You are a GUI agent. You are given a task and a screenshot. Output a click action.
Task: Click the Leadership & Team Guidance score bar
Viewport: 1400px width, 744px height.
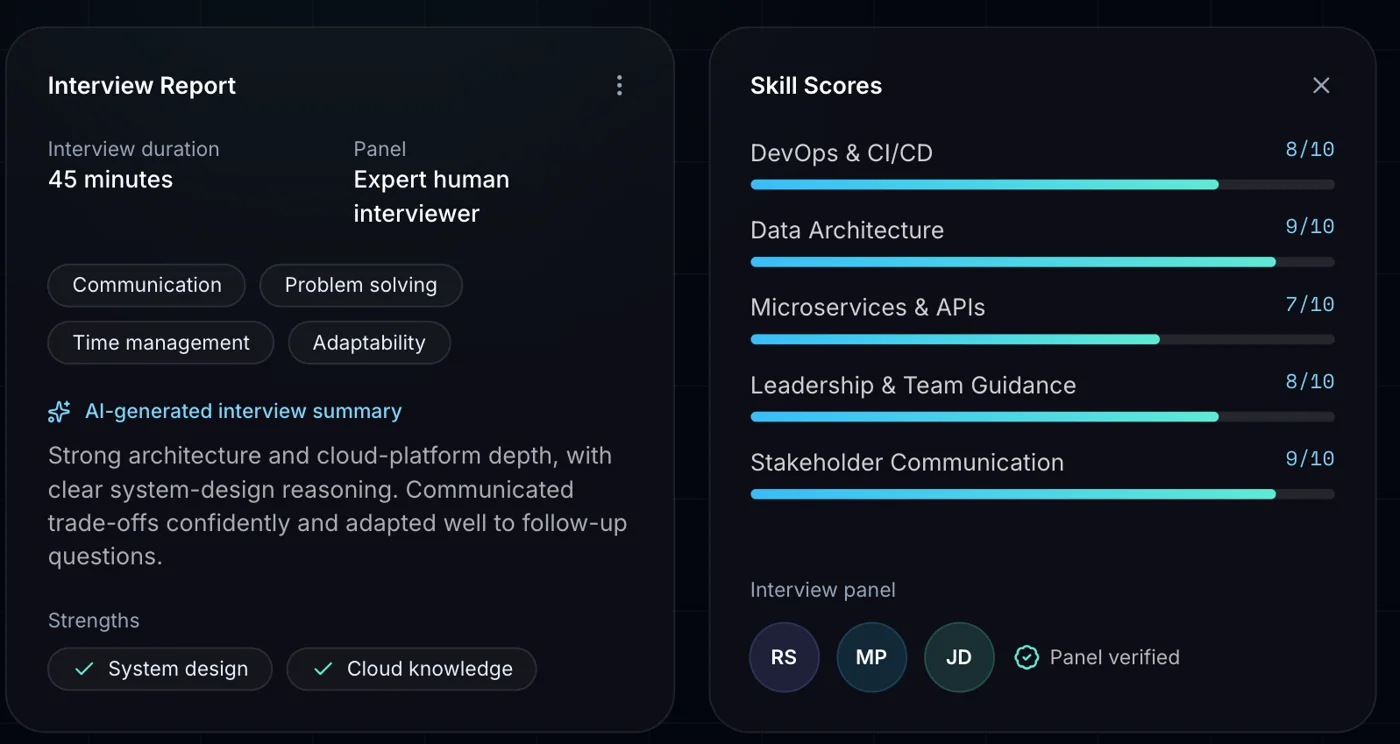(x=1042, y=416)
